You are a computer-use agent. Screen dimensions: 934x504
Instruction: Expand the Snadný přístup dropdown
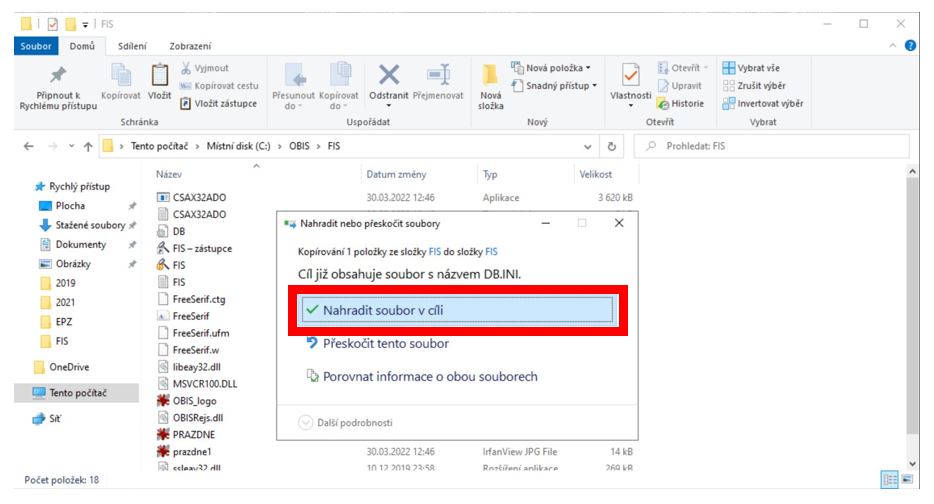point(553,86)
